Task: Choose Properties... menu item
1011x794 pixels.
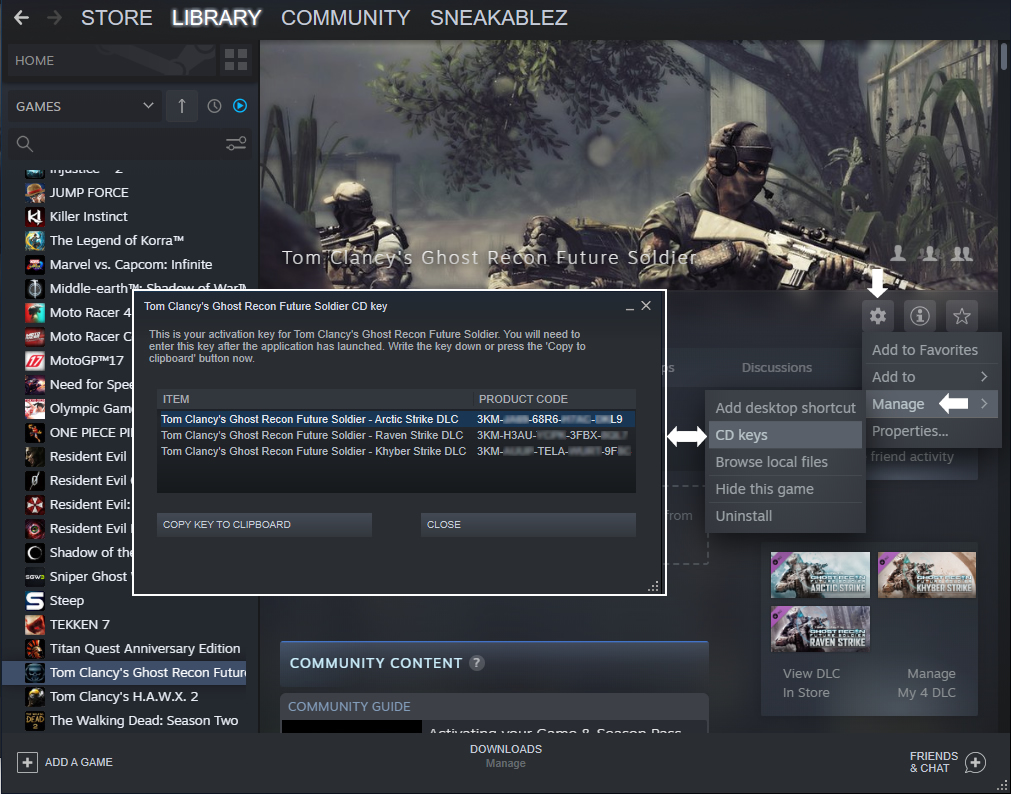Action: click(932, 431)
